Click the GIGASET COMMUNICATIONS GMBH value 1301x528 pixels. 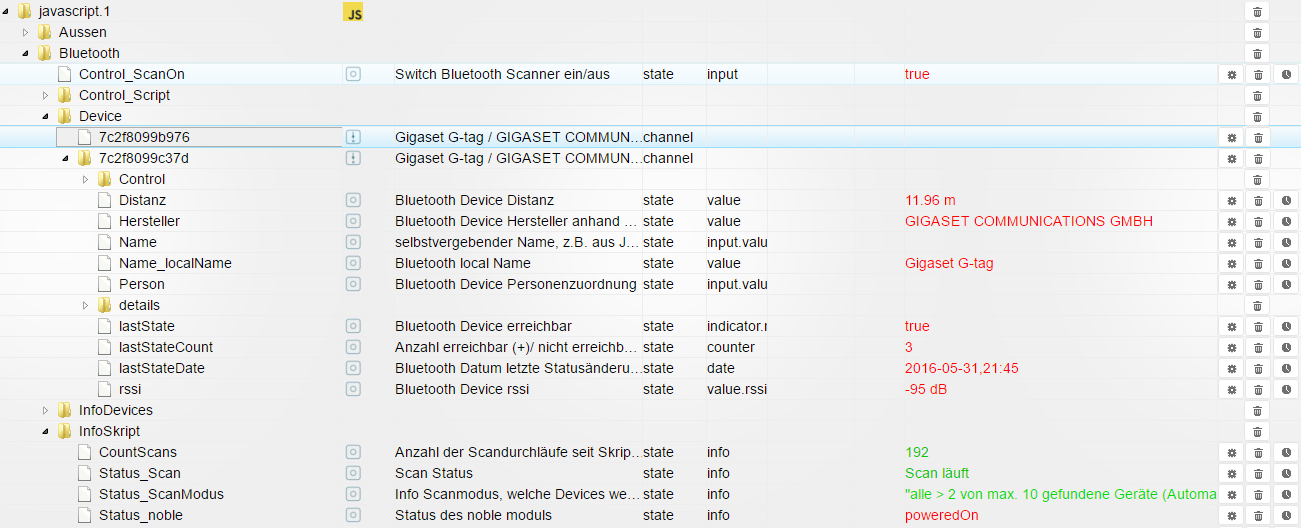[1028, 221]
